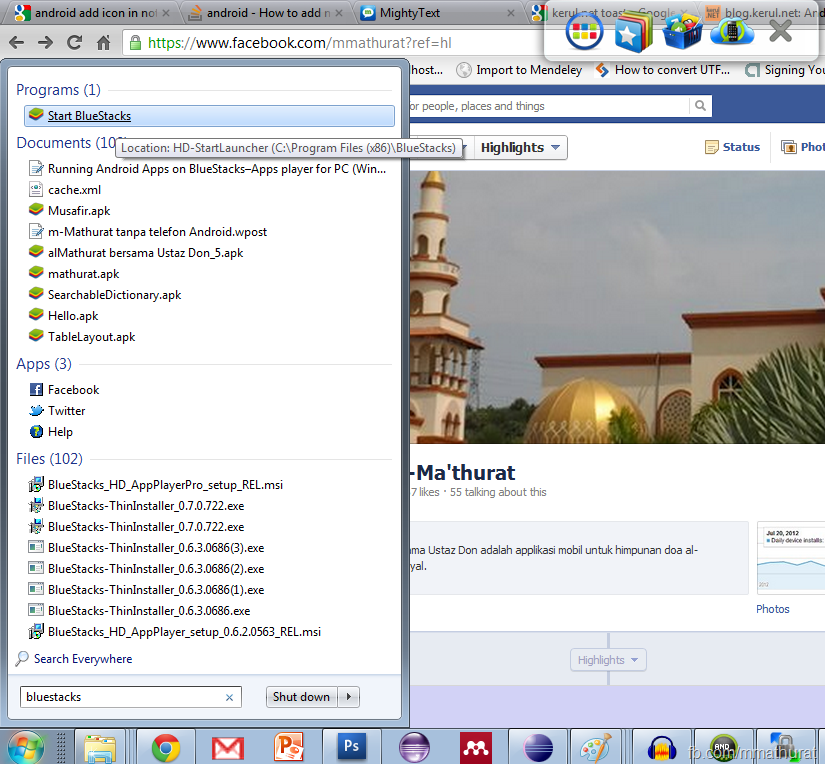Open Photoshop from the taskbar
This screenshot has width=825, height=764.
(351, 747)
